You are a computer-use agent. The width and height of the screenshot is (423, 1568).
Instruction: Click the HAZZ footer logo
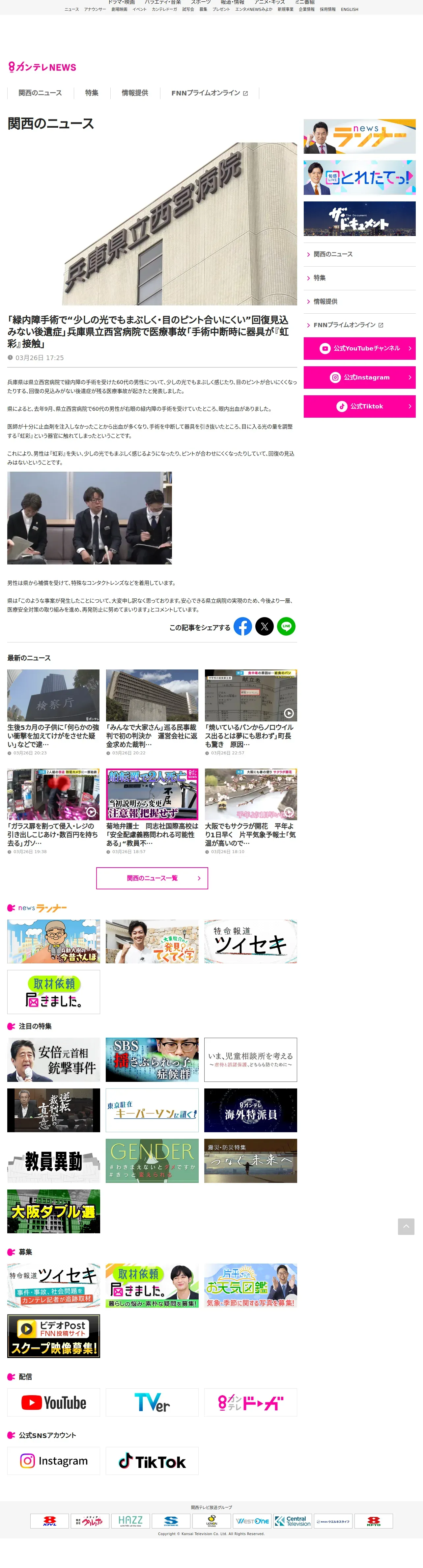click(130, 1521)
